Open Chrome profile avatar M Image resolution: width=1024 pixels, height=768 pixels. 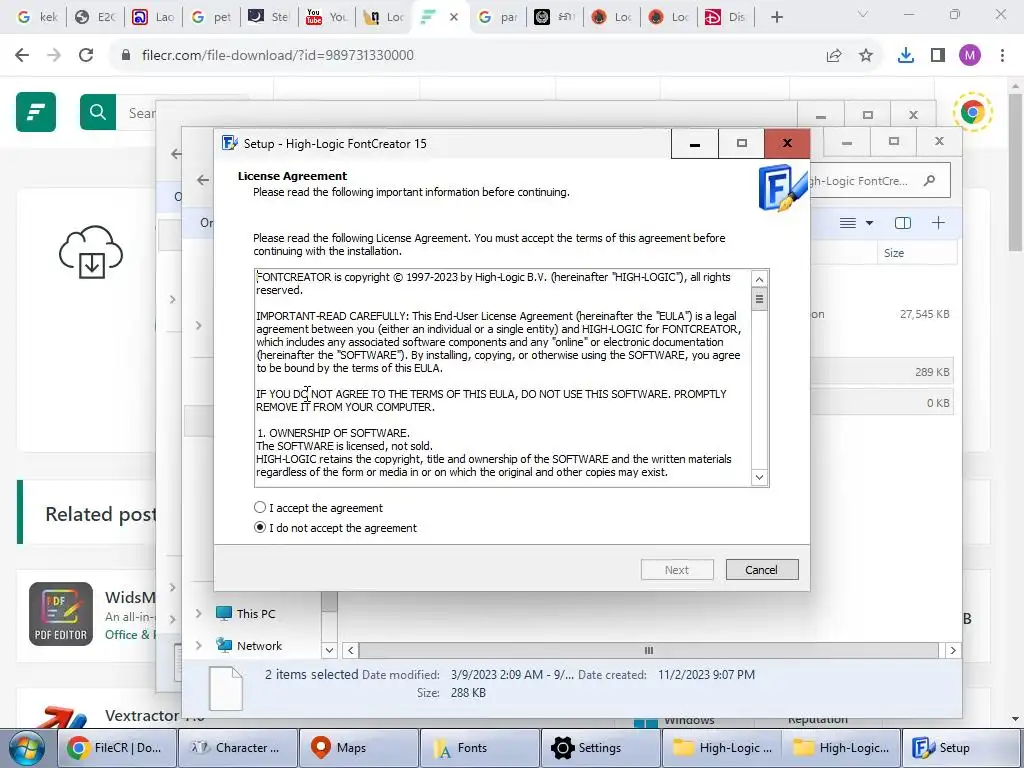pyautogui.click(x=970, y=56)
